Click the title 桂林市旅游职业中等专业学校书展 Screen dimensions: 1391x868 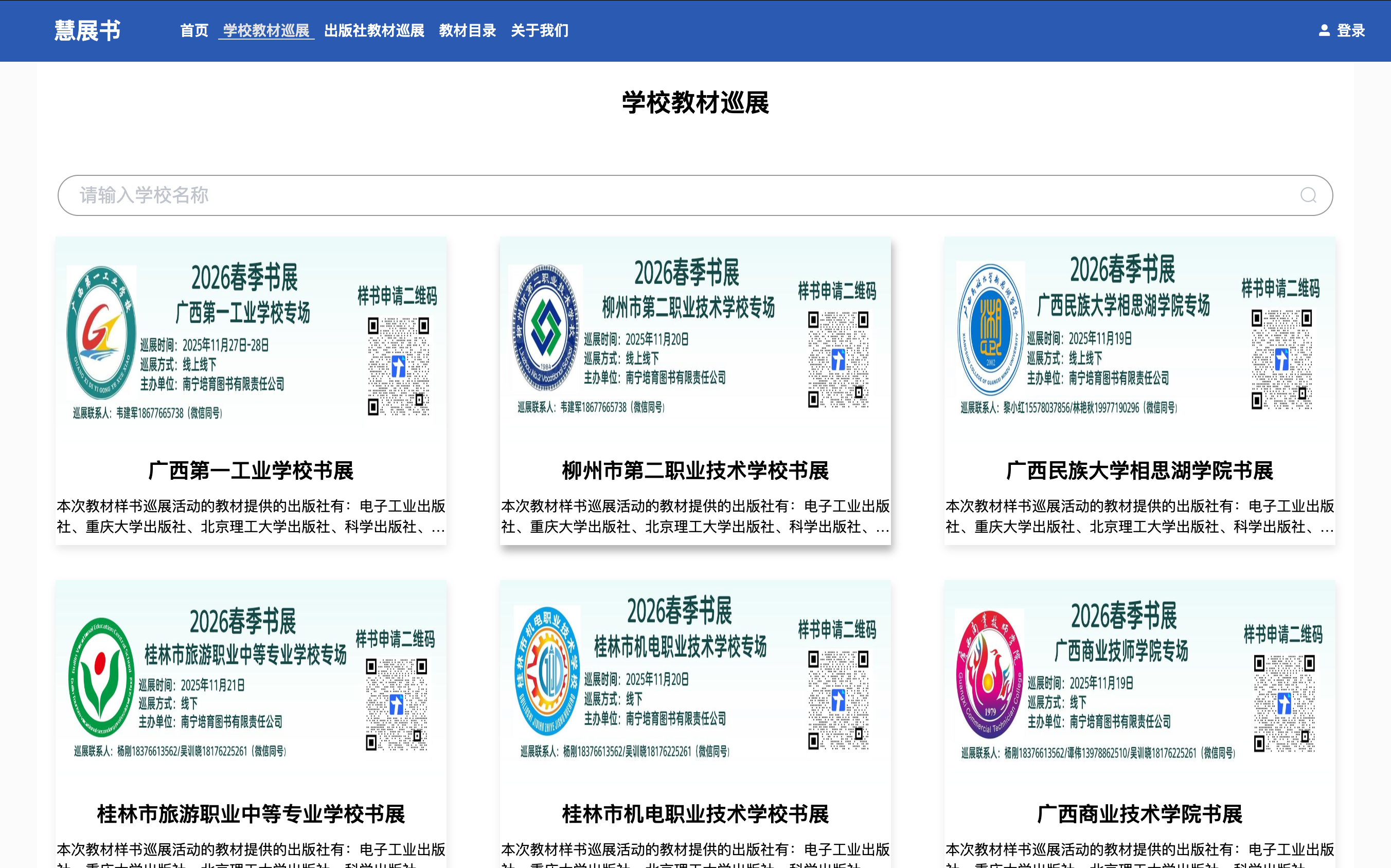click(251, 814)
